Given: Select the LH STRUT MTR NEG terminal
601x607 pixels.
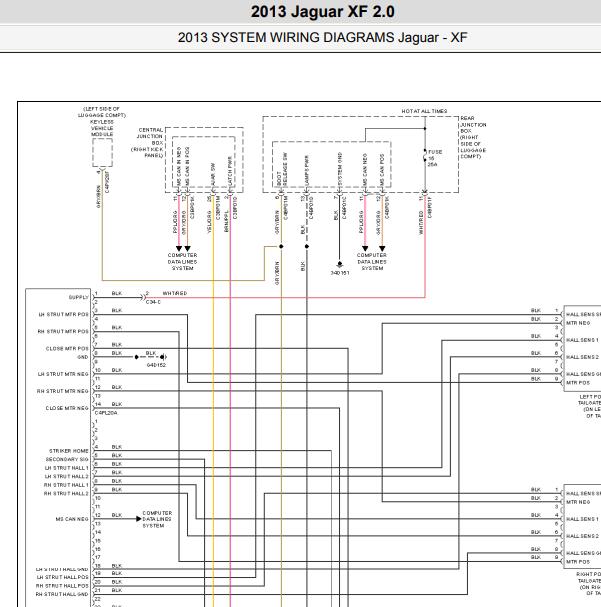Looking at the screenshot, I should click(63, 374).
